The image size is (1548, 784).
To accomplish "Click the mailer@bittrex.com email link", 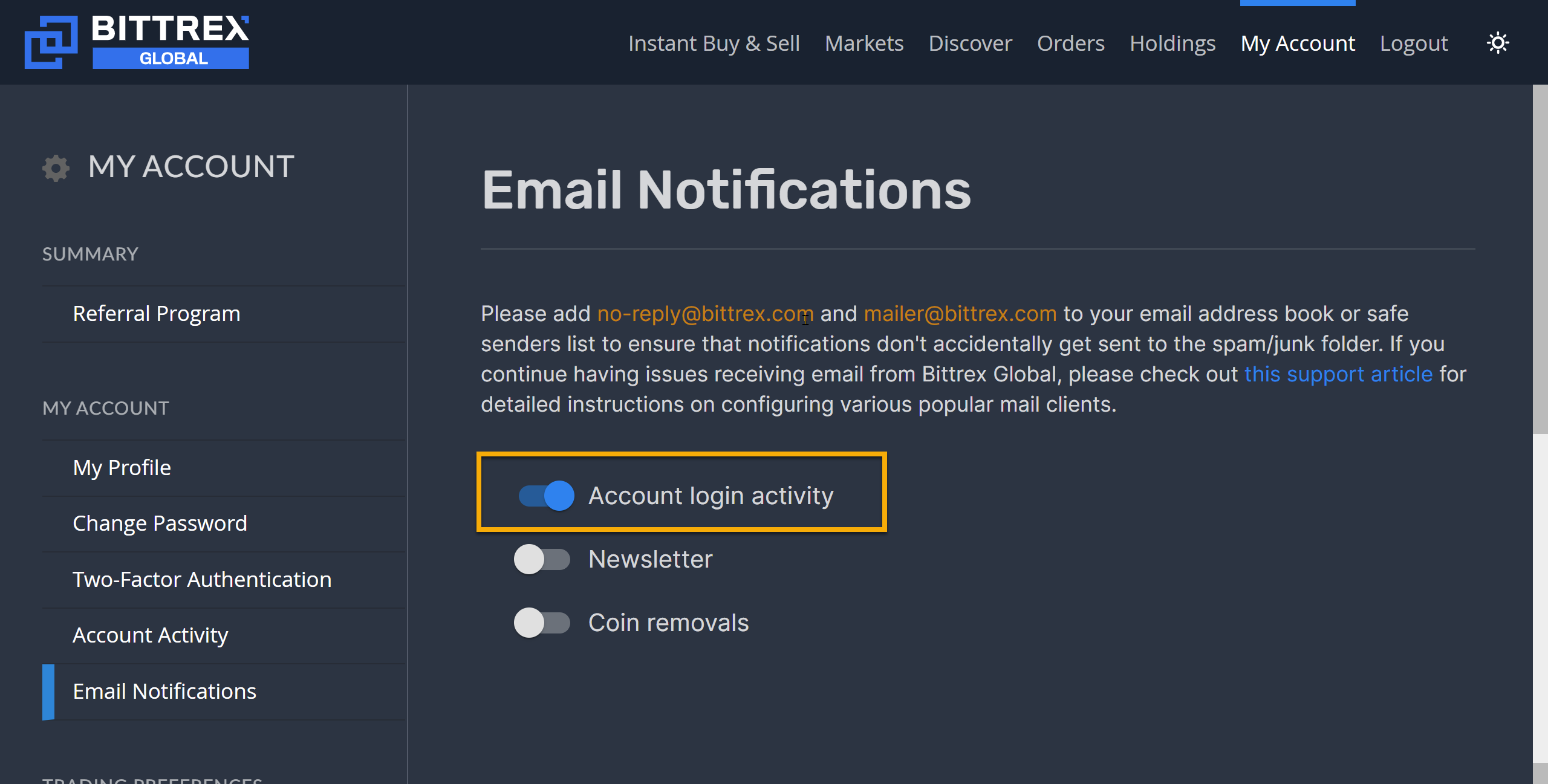I will coord(960,314).
